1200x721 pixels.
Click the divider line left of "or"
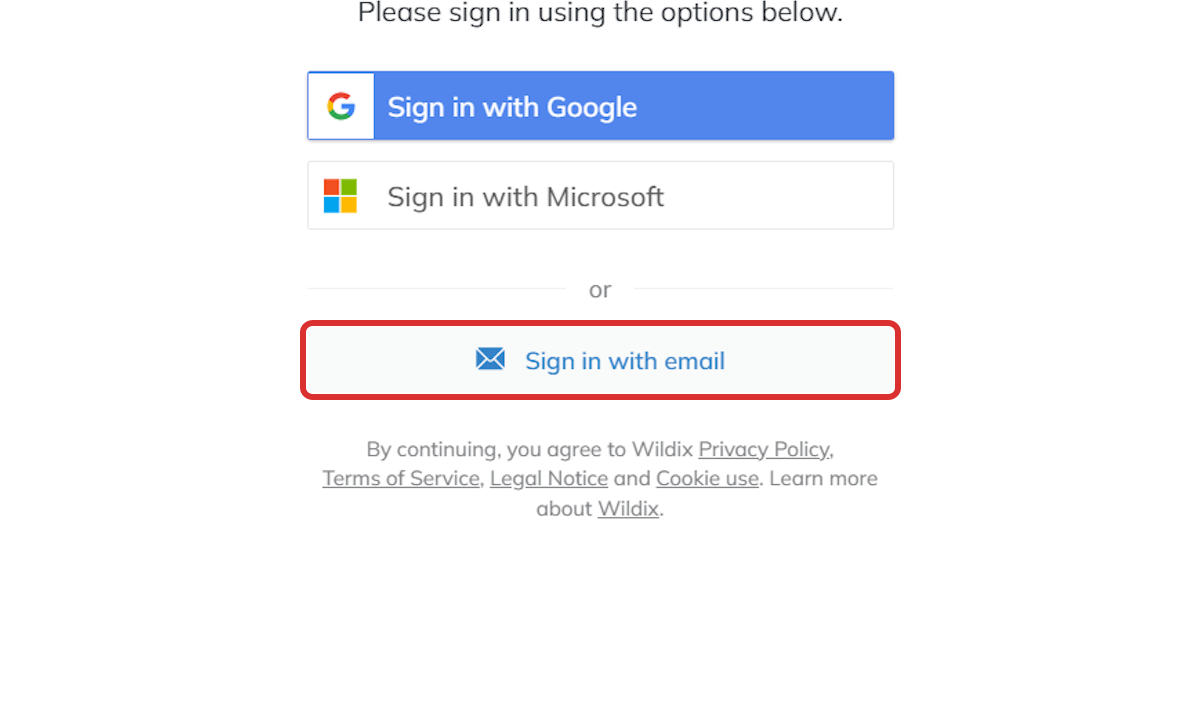[x=437, y=289]
